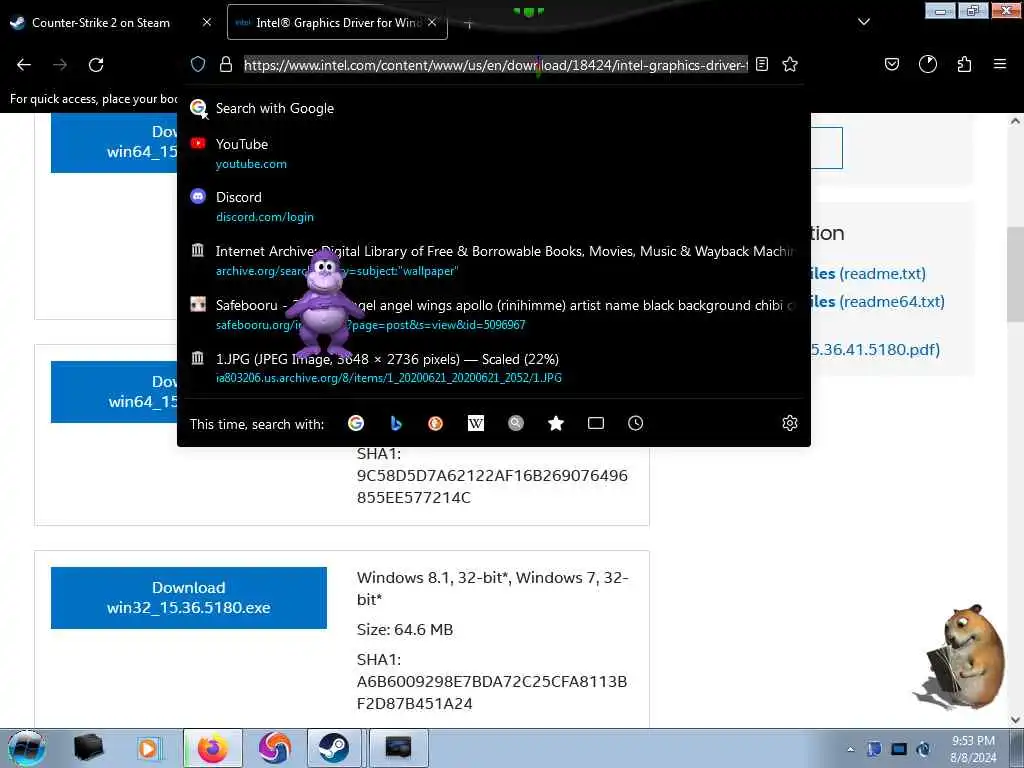Choose Search with Google suggestion

point(493,108)
